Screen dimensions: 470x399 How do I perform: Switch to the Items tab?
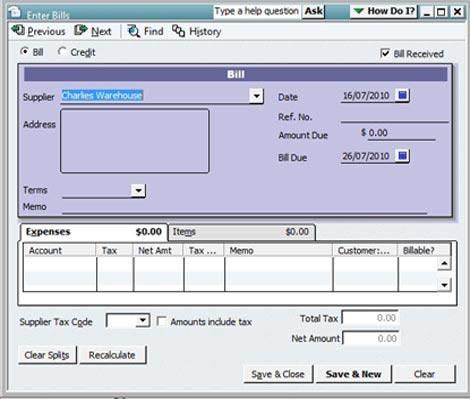click(x=241, y=232)
